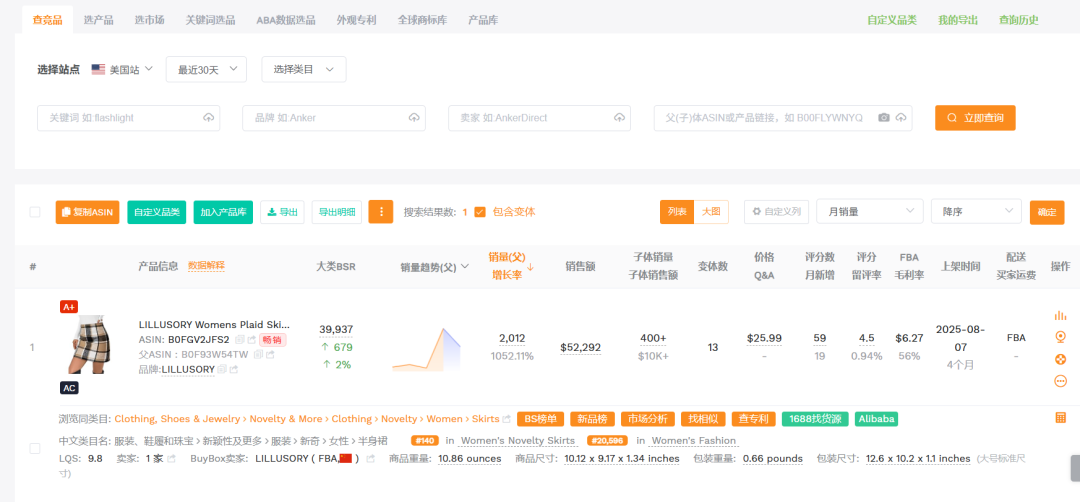The width and height of the screenshot is (1080, 502).
Task: Click the webcam-style monitor icon in operations
Action: 1061,337
